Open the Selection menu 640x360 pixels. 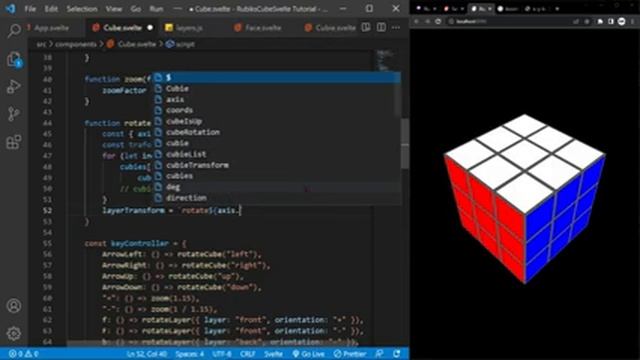[x=82, y=9]
